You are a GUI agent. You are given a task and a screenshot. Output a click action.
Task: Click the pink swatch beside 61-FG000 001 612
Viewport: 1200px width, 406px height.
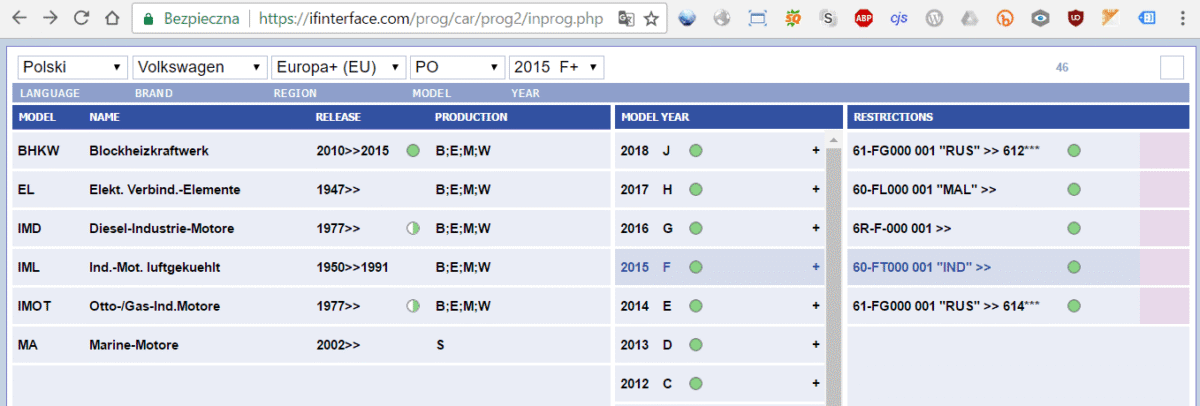[x=1164, y=151]
